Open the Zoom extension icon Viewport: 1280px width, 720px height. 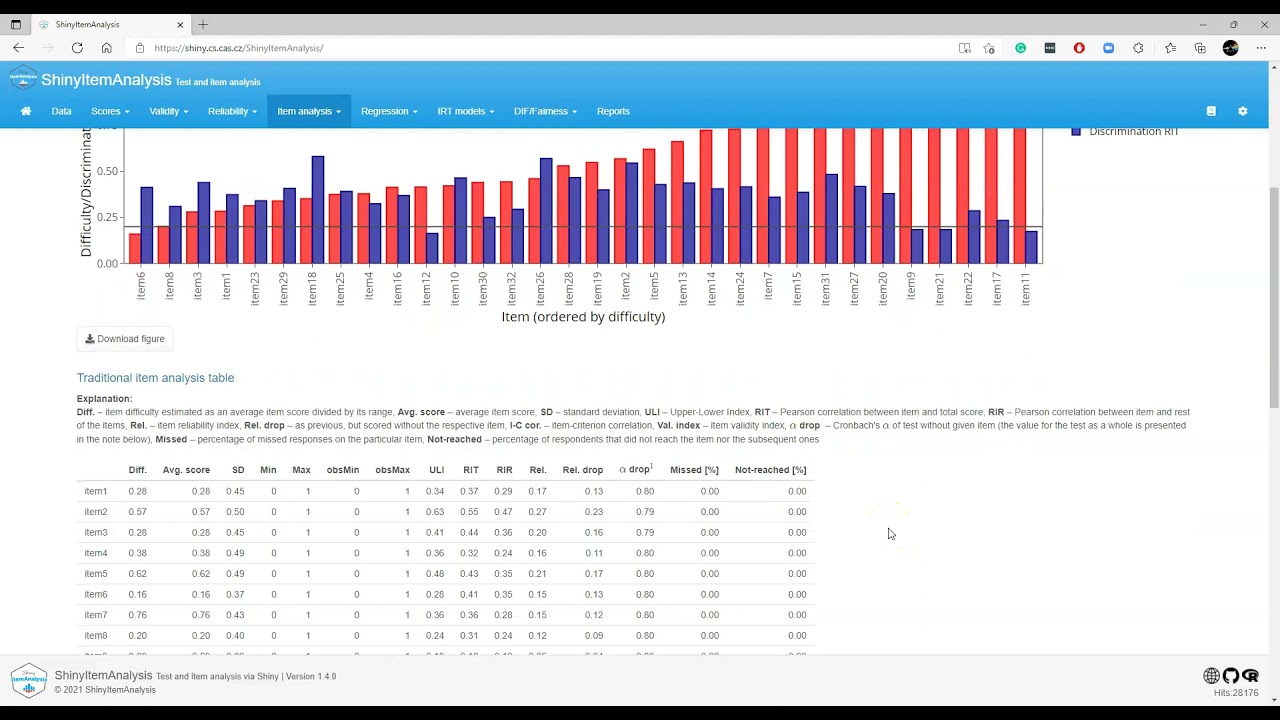(1108, 48)
